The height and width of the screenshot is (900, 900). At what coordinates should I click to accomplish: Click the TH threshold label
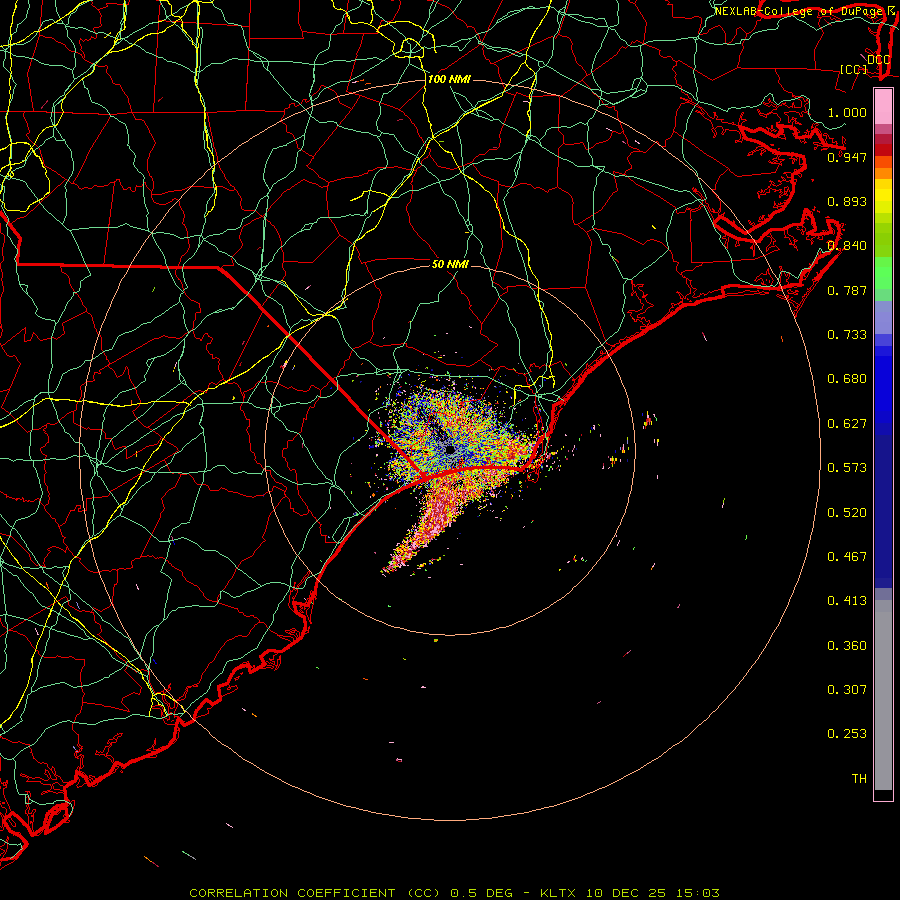point(859,779)
